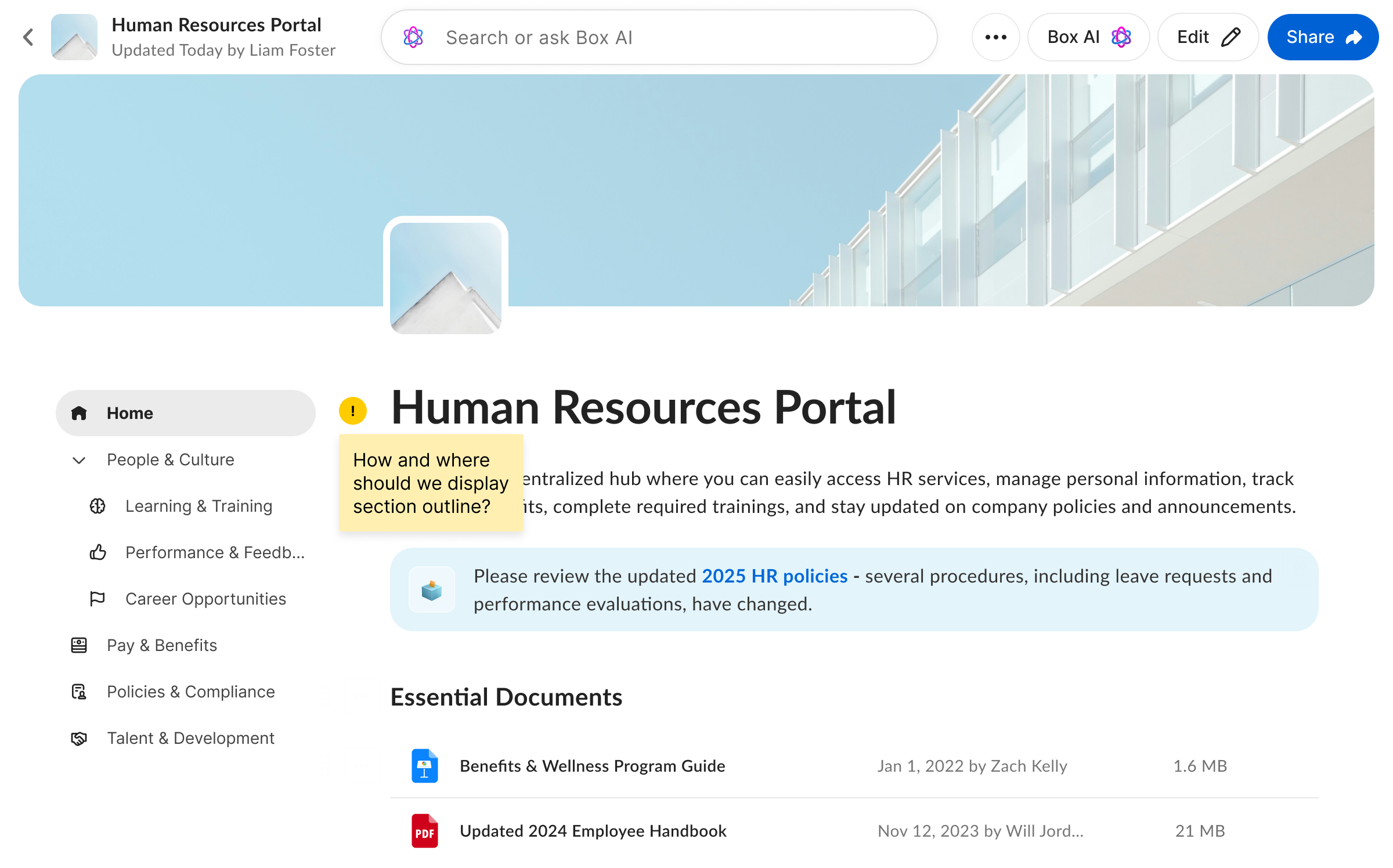Image resolution: width=1393 pixels, height=868 pixels.
Task: Click the 21 MB file size
Action: 1200,831
